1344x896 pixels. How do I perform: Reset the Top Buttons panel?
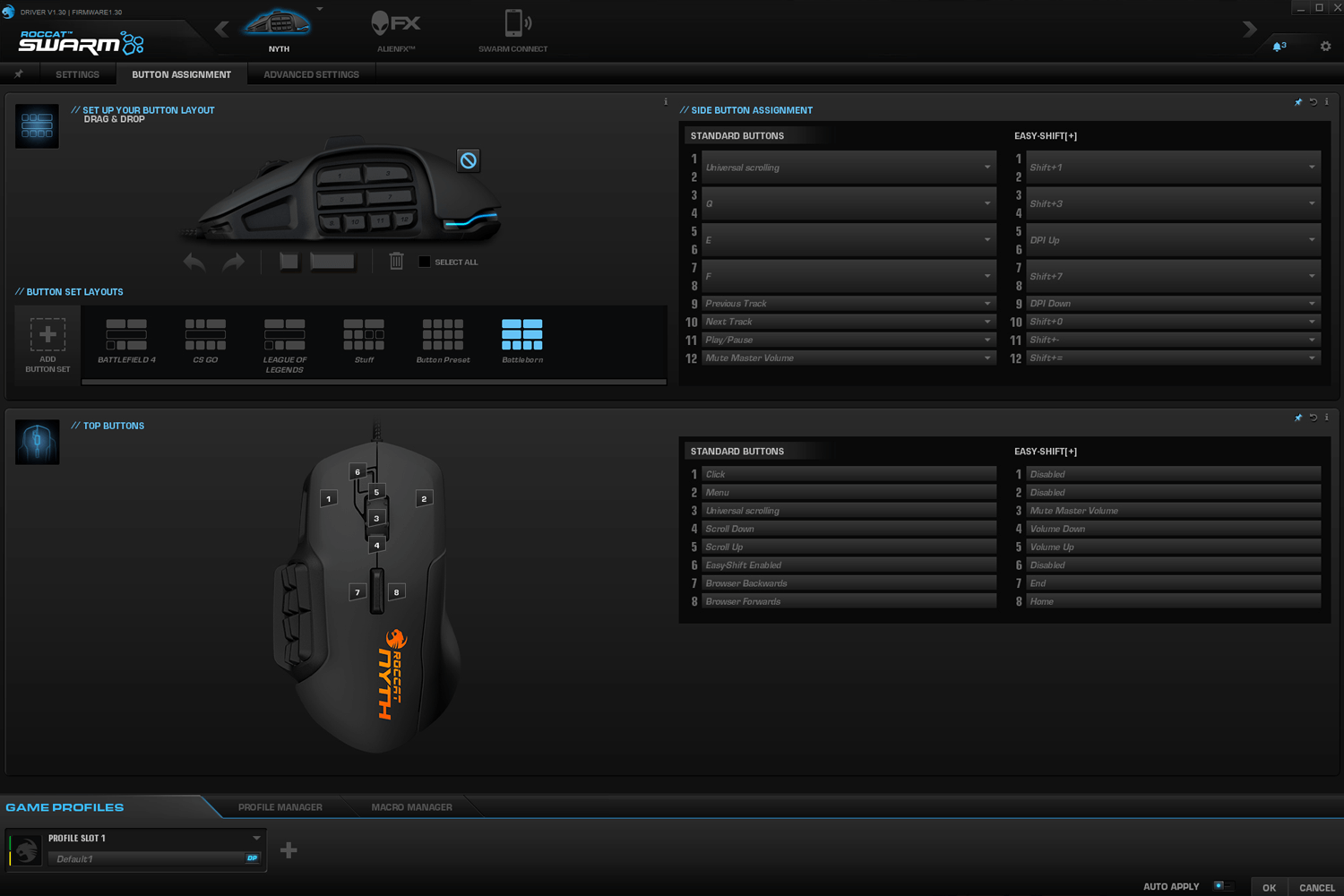tap(1314, 418)
